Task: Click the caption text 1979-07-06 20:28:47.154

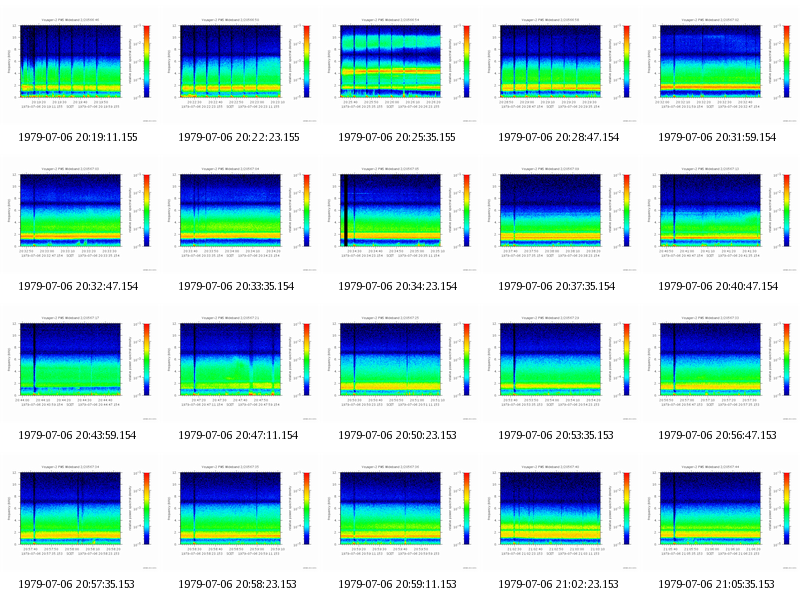Action: coord(559,137)
